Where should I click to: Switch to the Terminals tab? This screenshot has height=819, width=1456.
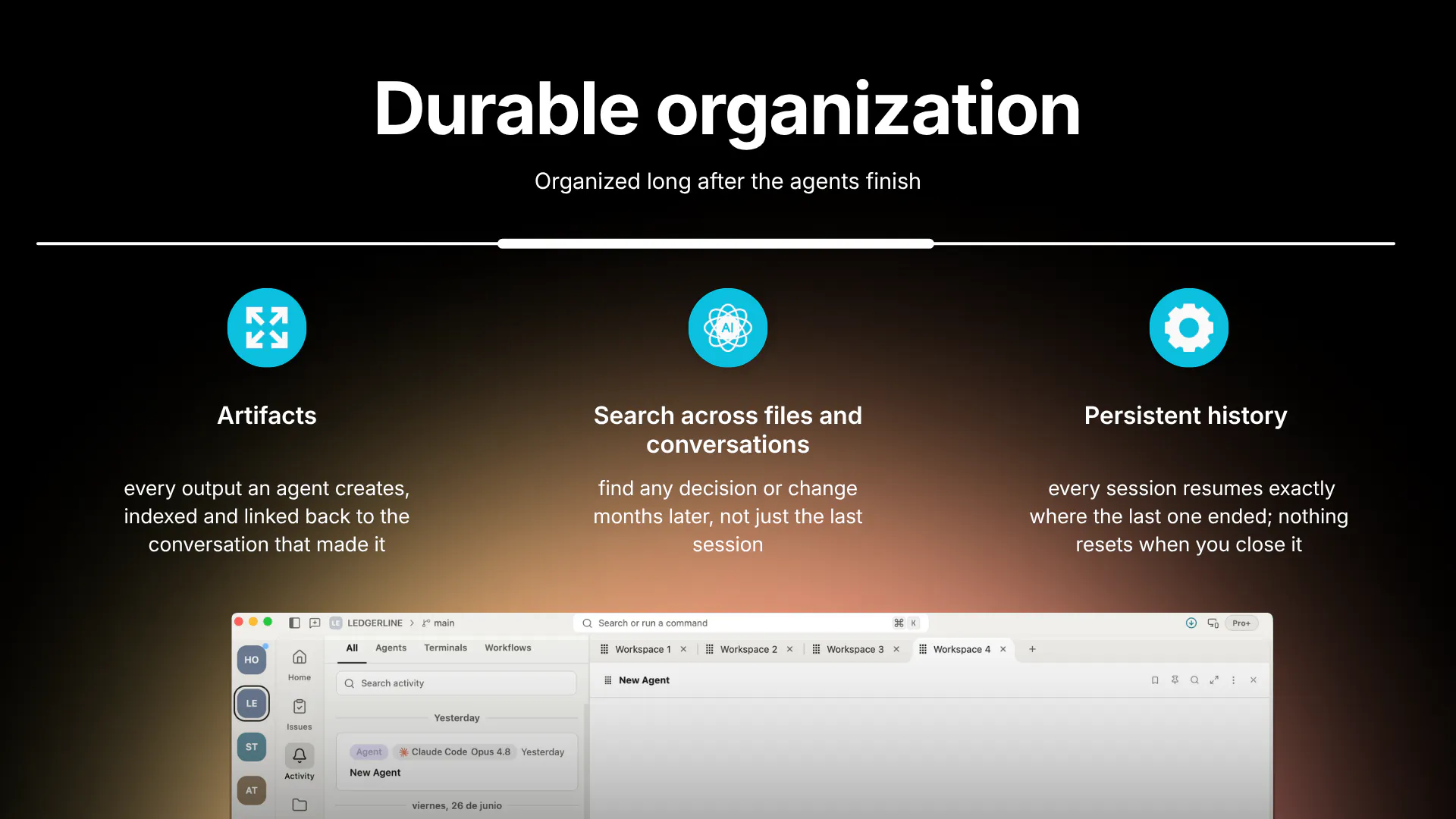pyautogui.click(x=445, y=648)
